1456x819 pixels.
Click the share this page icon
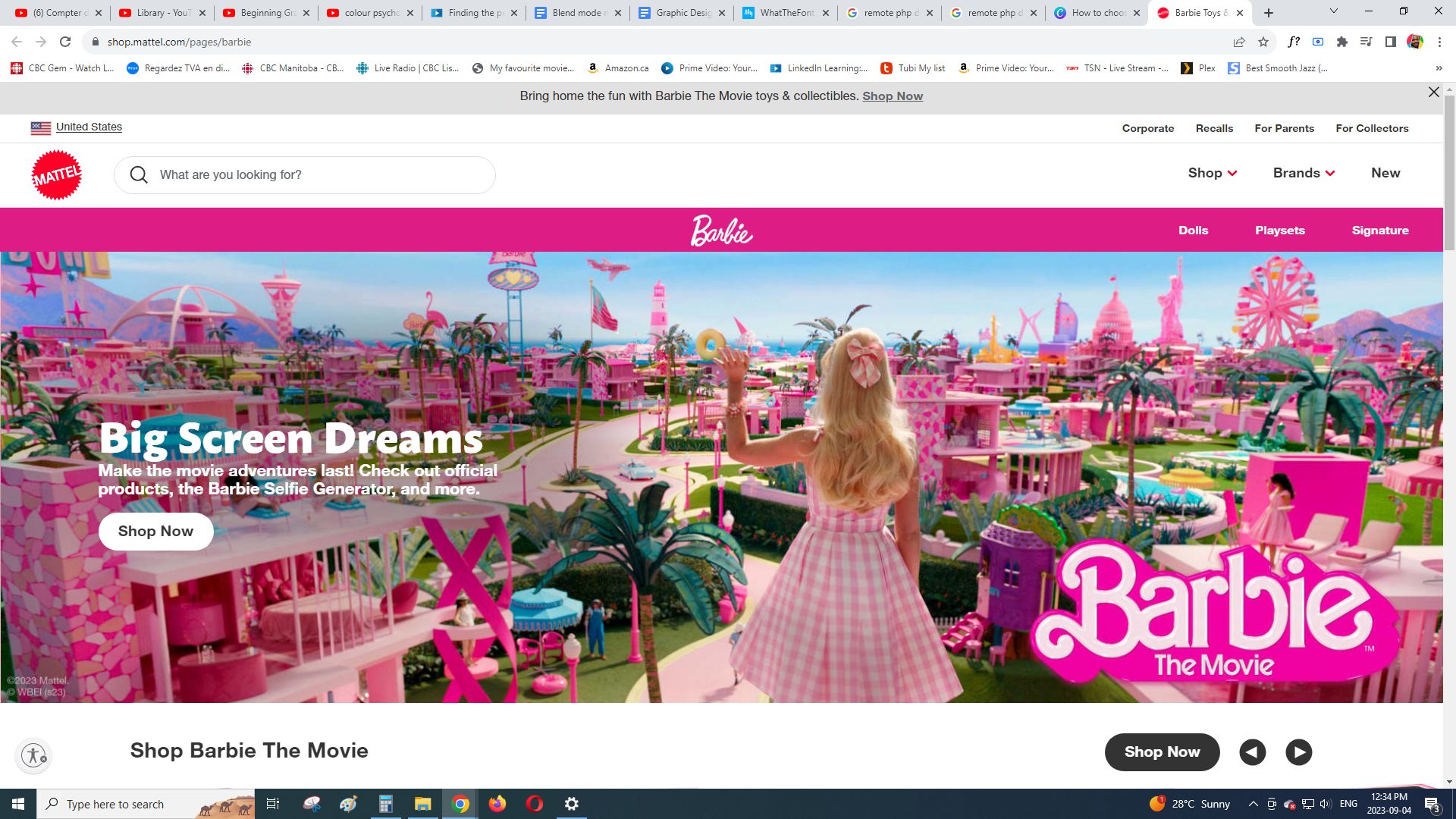point(1238,42)
